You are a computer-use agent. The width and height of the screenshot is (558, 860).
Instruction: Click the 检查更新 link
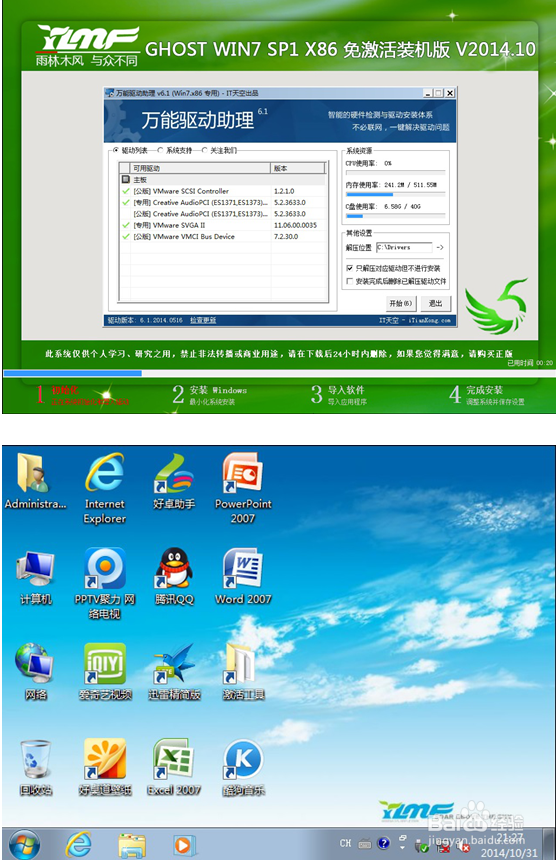pos(203,320)
